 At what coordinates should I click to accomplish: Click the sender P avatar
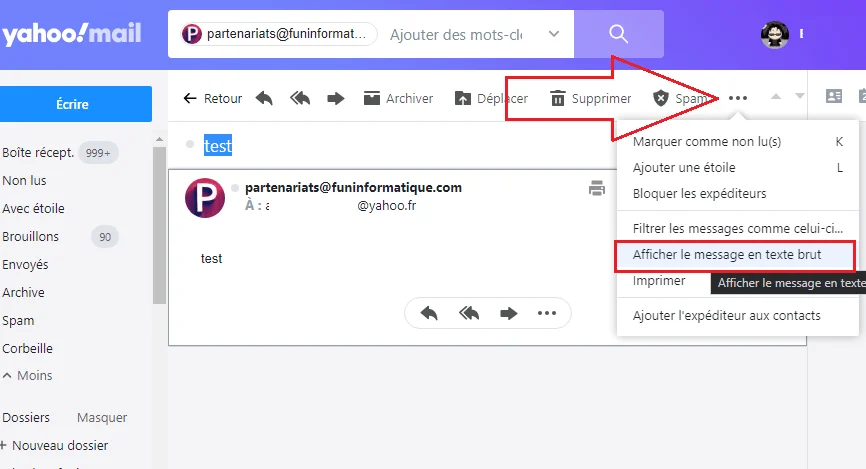205,198
